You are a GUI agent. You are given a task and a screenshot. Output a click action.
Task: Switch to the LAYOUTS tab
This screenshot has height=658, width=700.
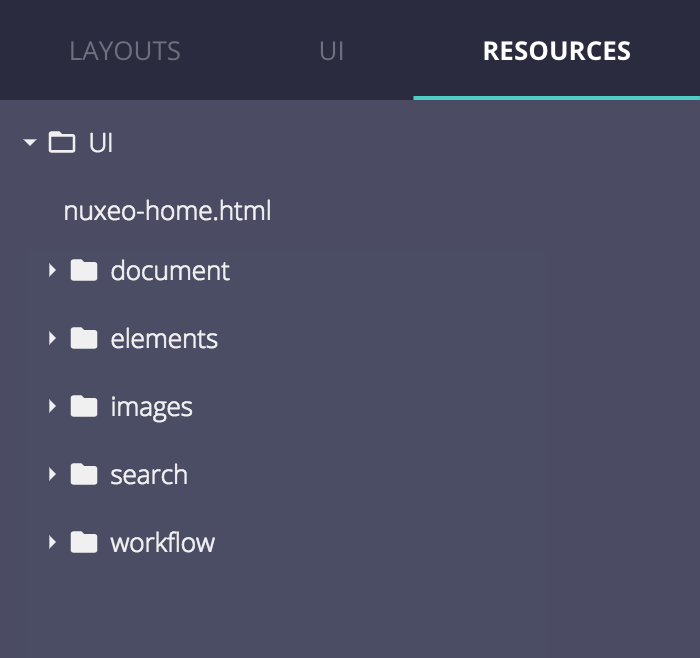click(x=125, y=51)
